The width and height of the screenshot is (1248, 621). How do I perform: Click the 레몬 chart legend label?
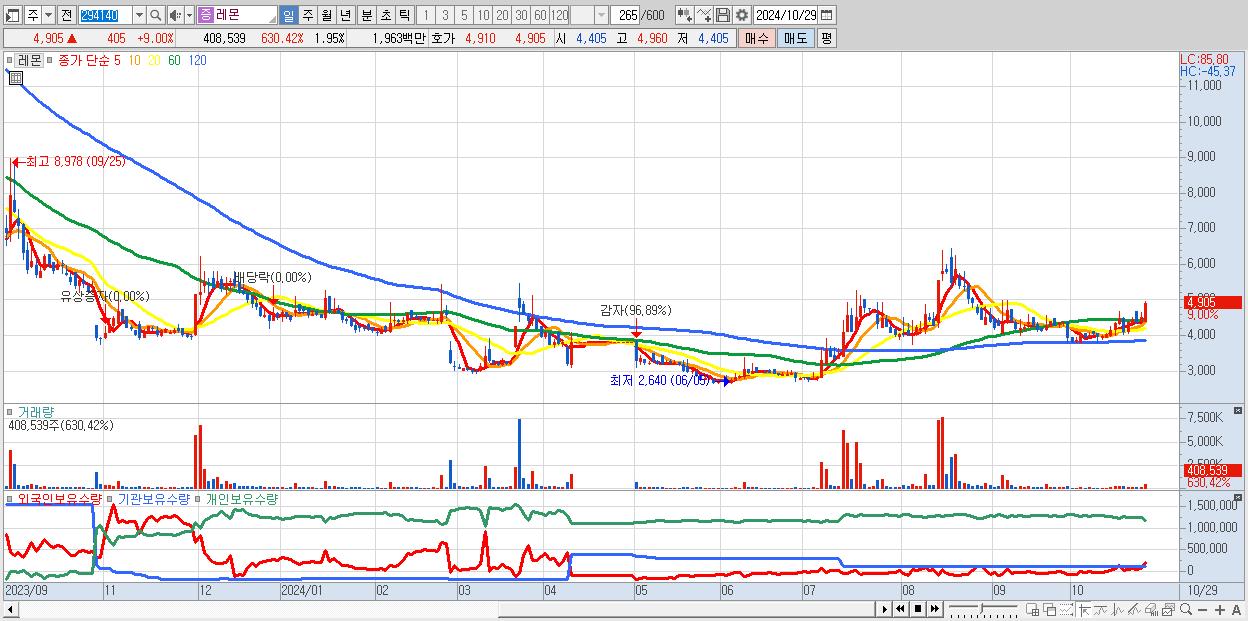[30, 60]
